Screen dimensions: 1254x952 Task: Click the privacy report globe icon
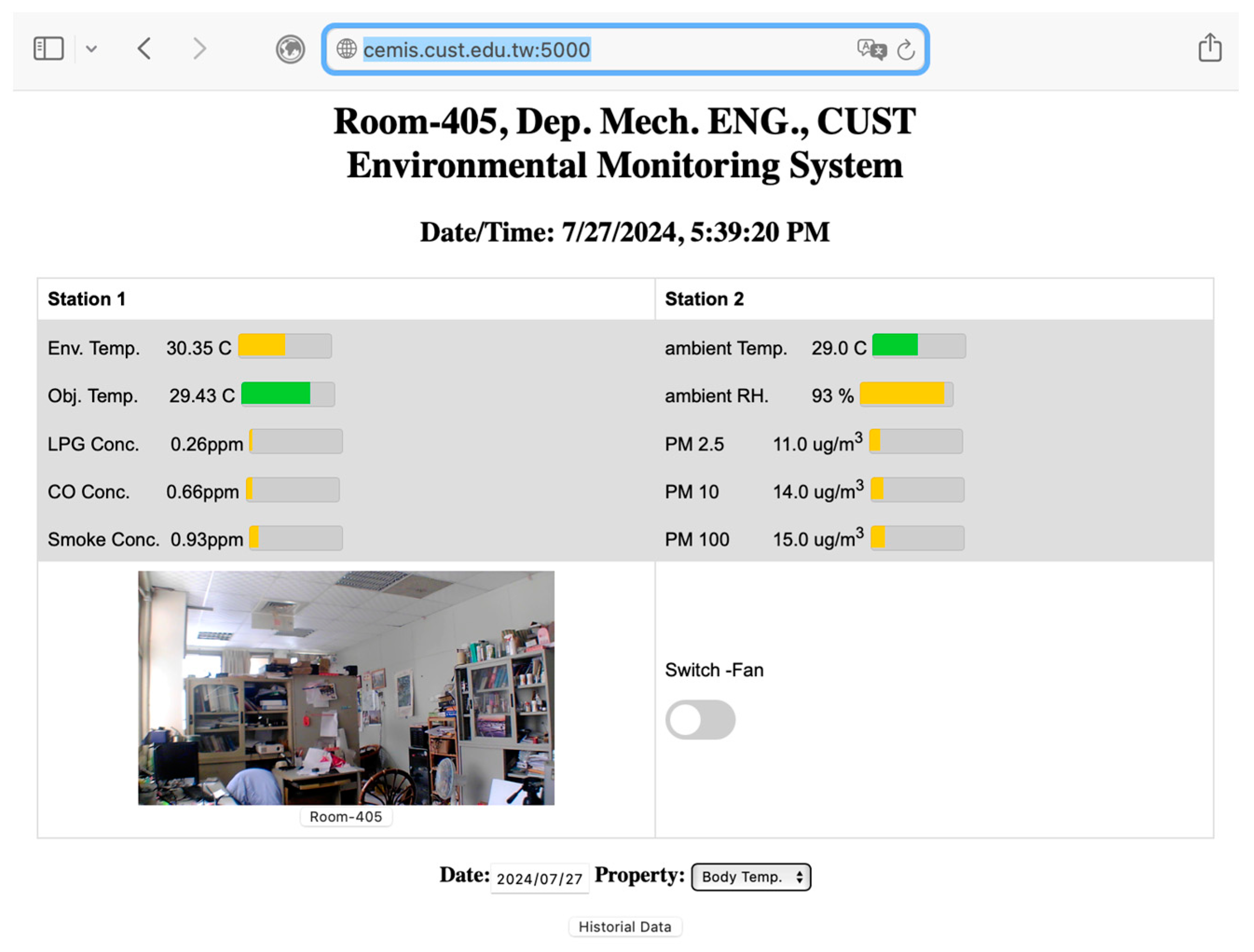(290, 49)
